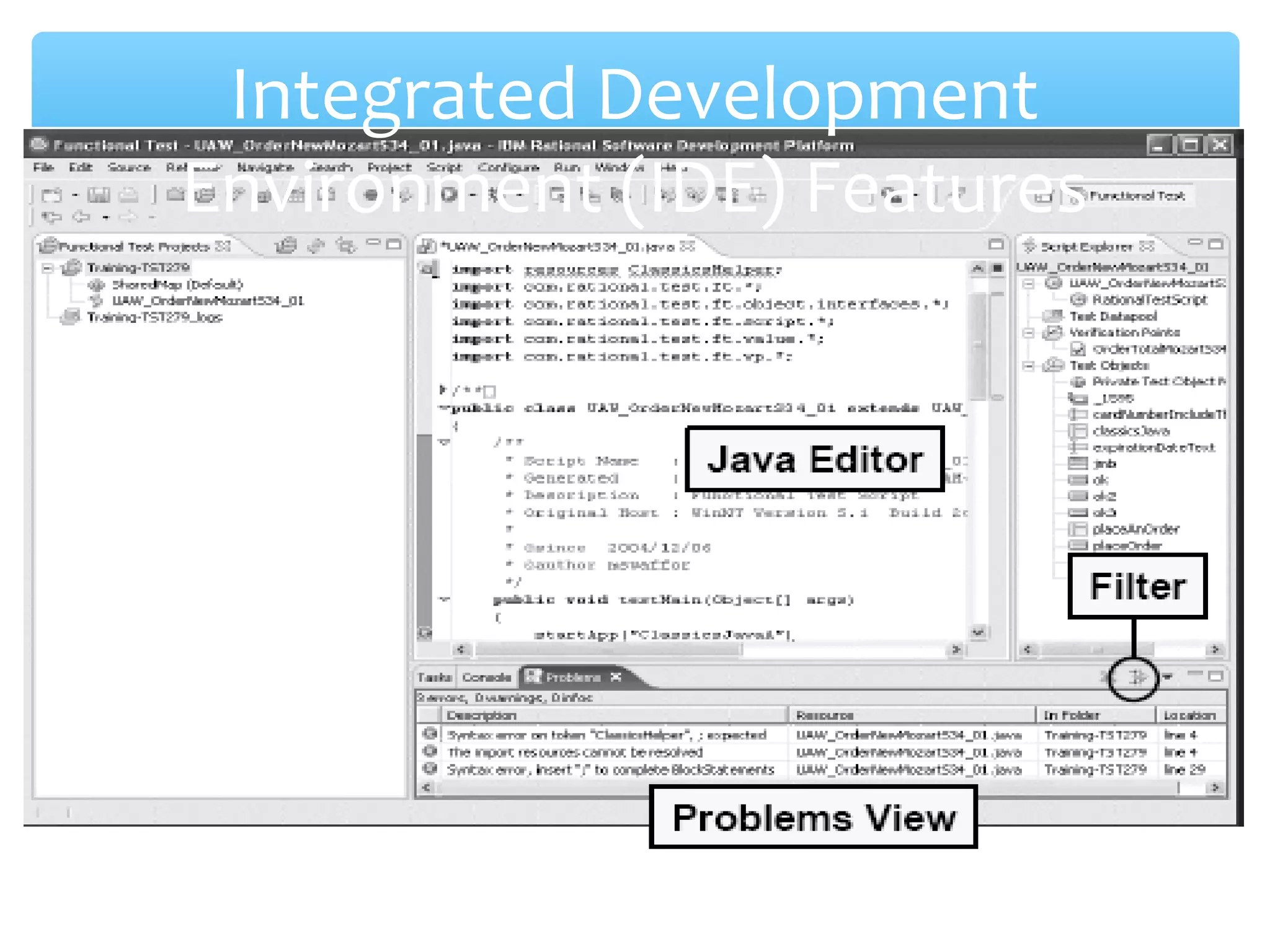Click the refresh icon in Projects view

coord(316,246)
